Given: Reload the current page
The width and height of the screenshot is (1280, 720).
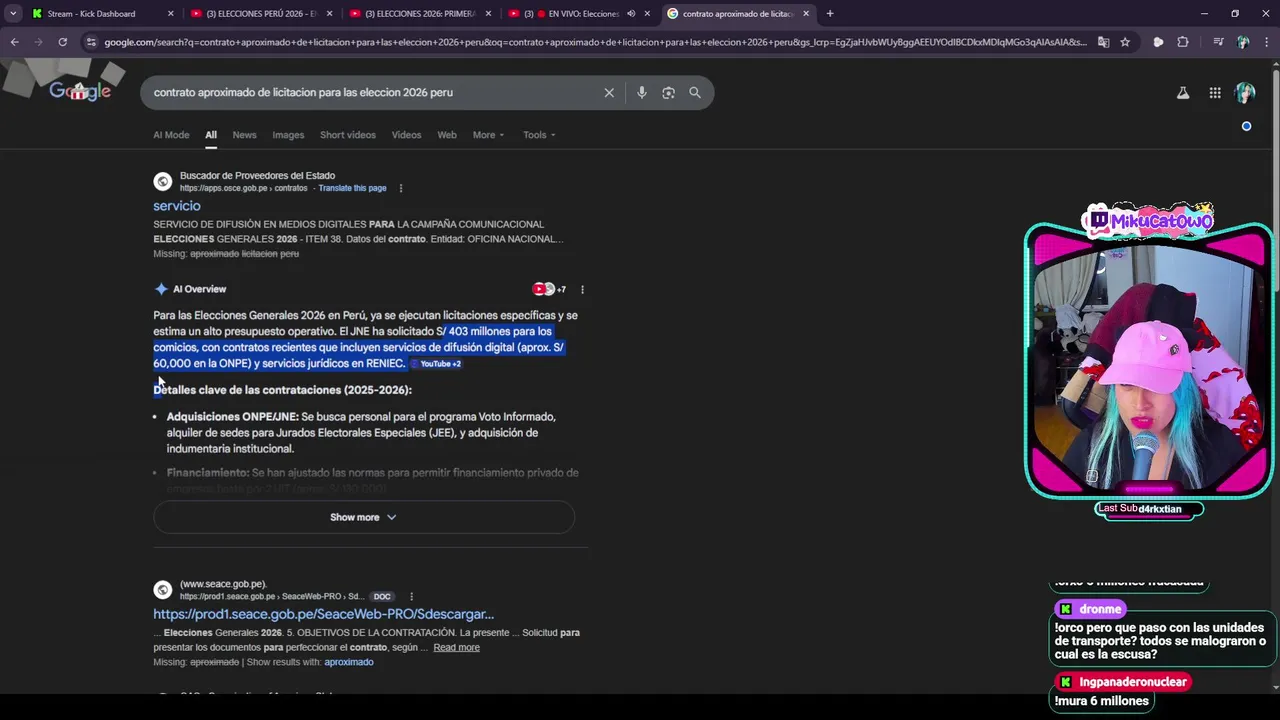Looking at the screenshot, I should click(62, 42).
